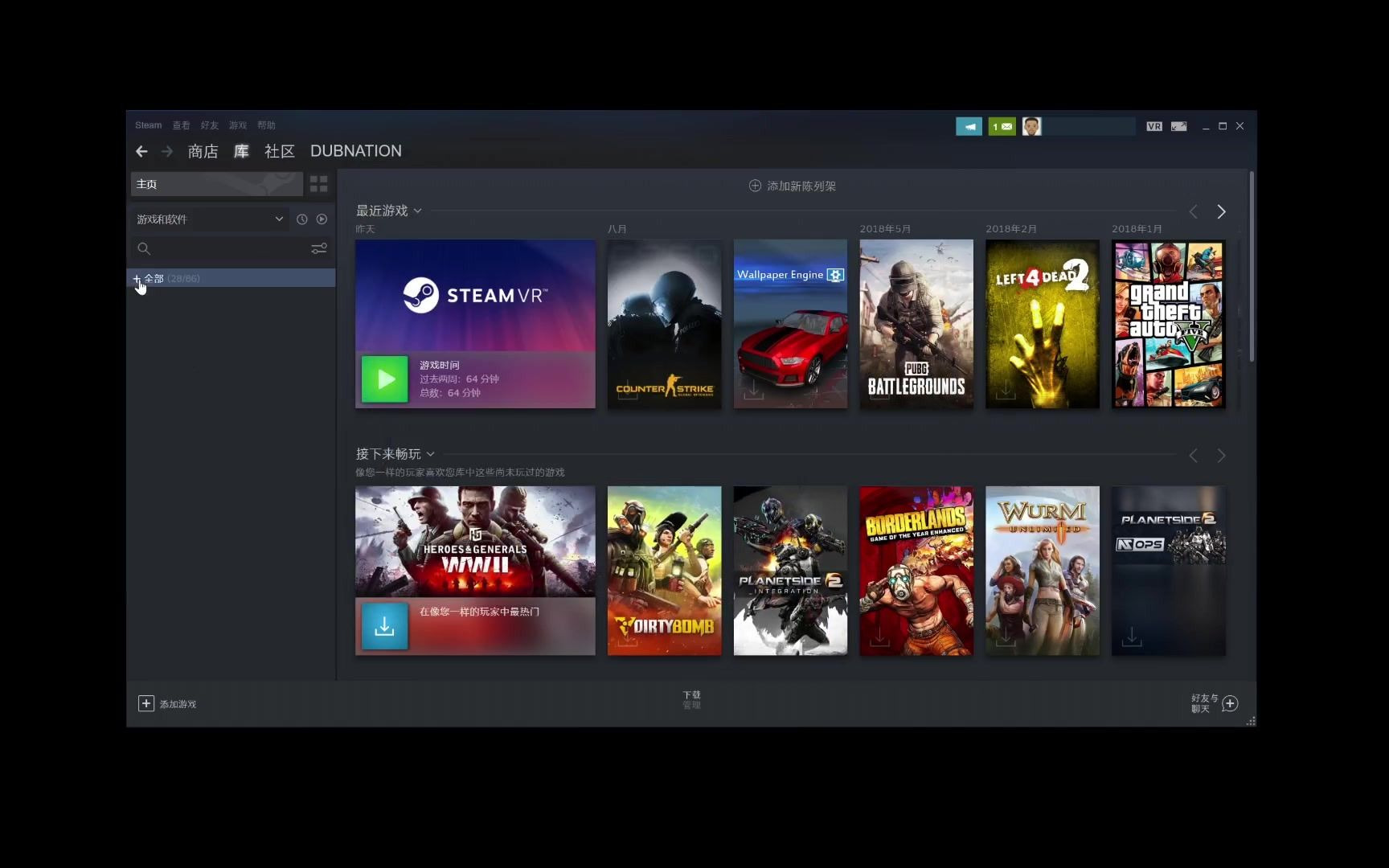Viewport: 1389px width, 868px height.
Task: Open the 游戏 menu
Action: click(x=238, y=125)
